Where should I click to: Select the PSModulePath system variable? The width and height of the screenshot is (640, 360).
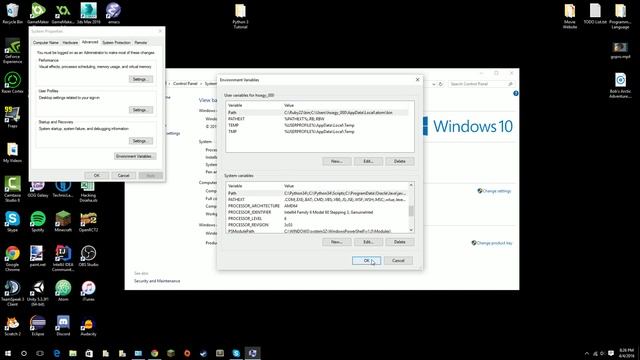[317, 231]
